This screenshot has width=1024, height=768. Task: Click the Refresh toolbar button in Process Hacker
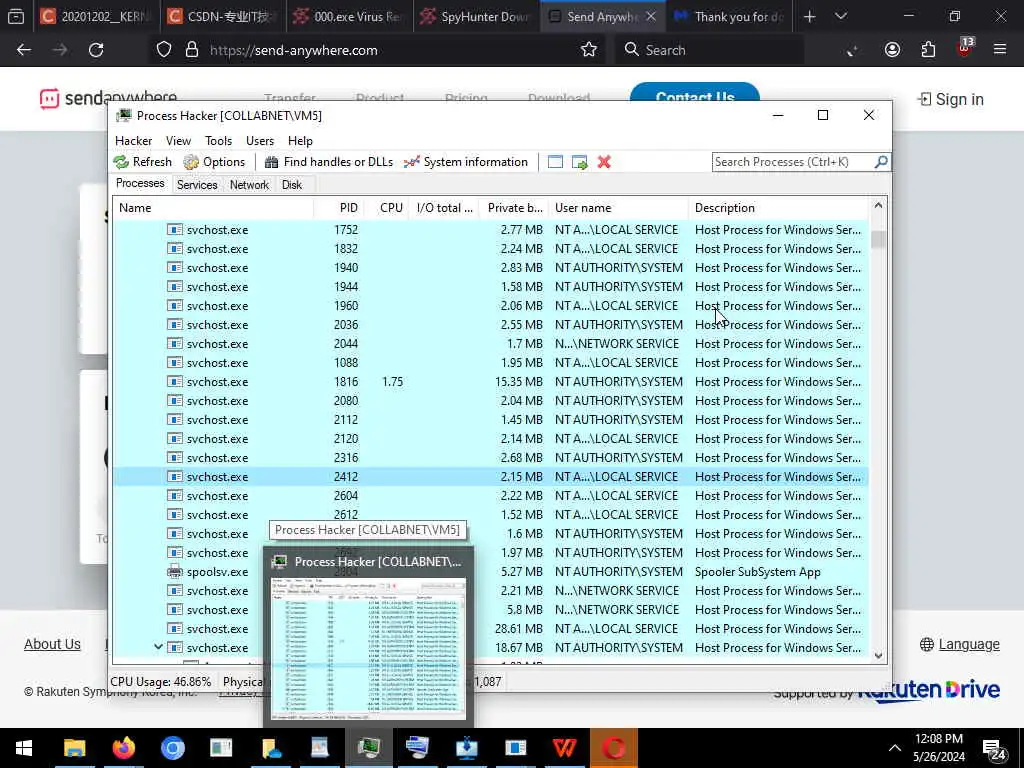143,162
